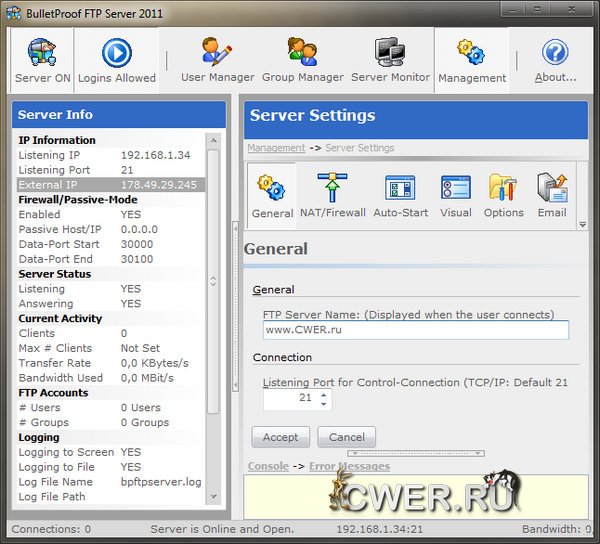Select the Listening IP 192.168.1.34 row
Screen dimensions: 600x544
pos(111,155)
